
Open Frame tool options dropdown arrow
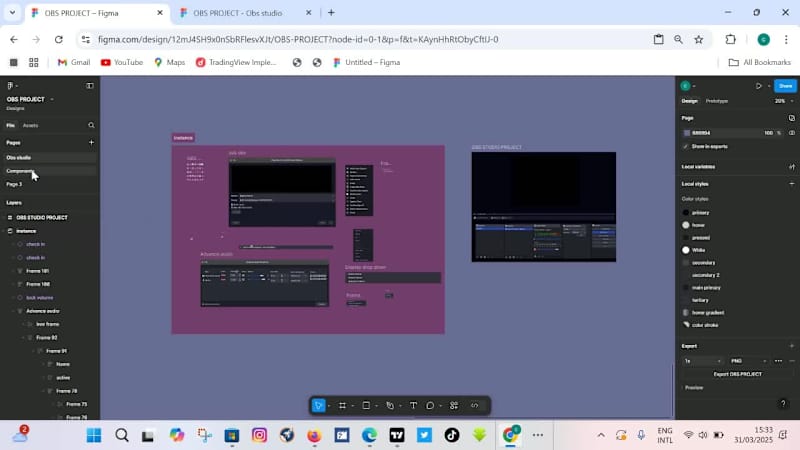pos(353,406)
